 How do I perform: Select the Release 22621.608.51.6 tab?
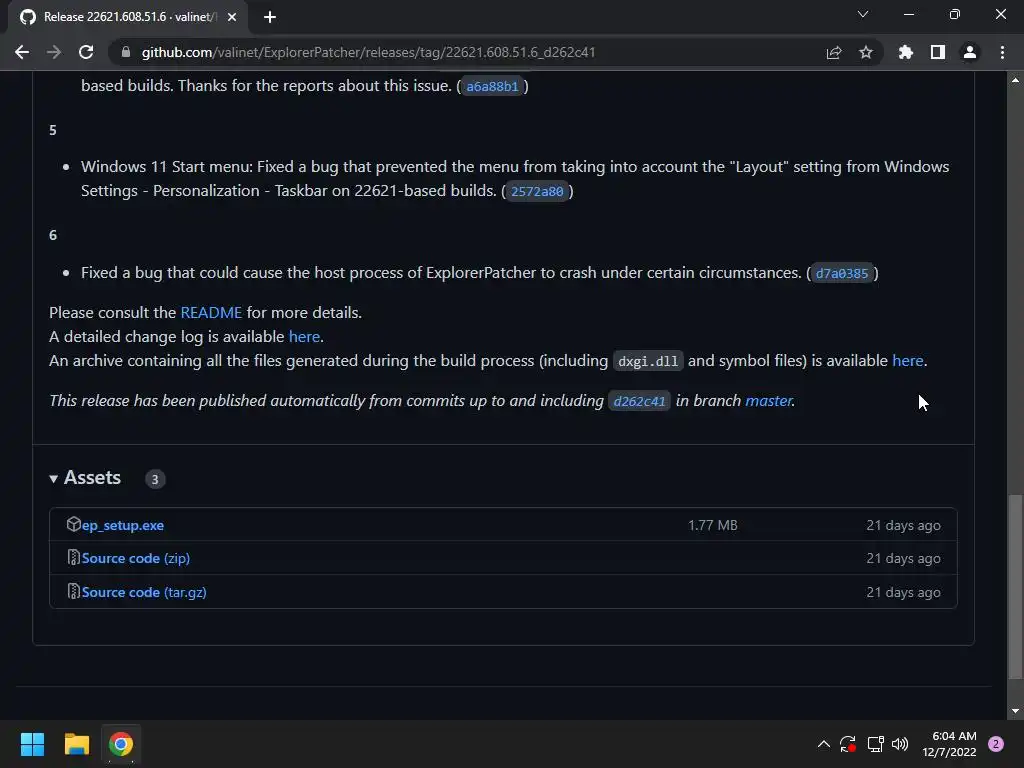point(127,17)
